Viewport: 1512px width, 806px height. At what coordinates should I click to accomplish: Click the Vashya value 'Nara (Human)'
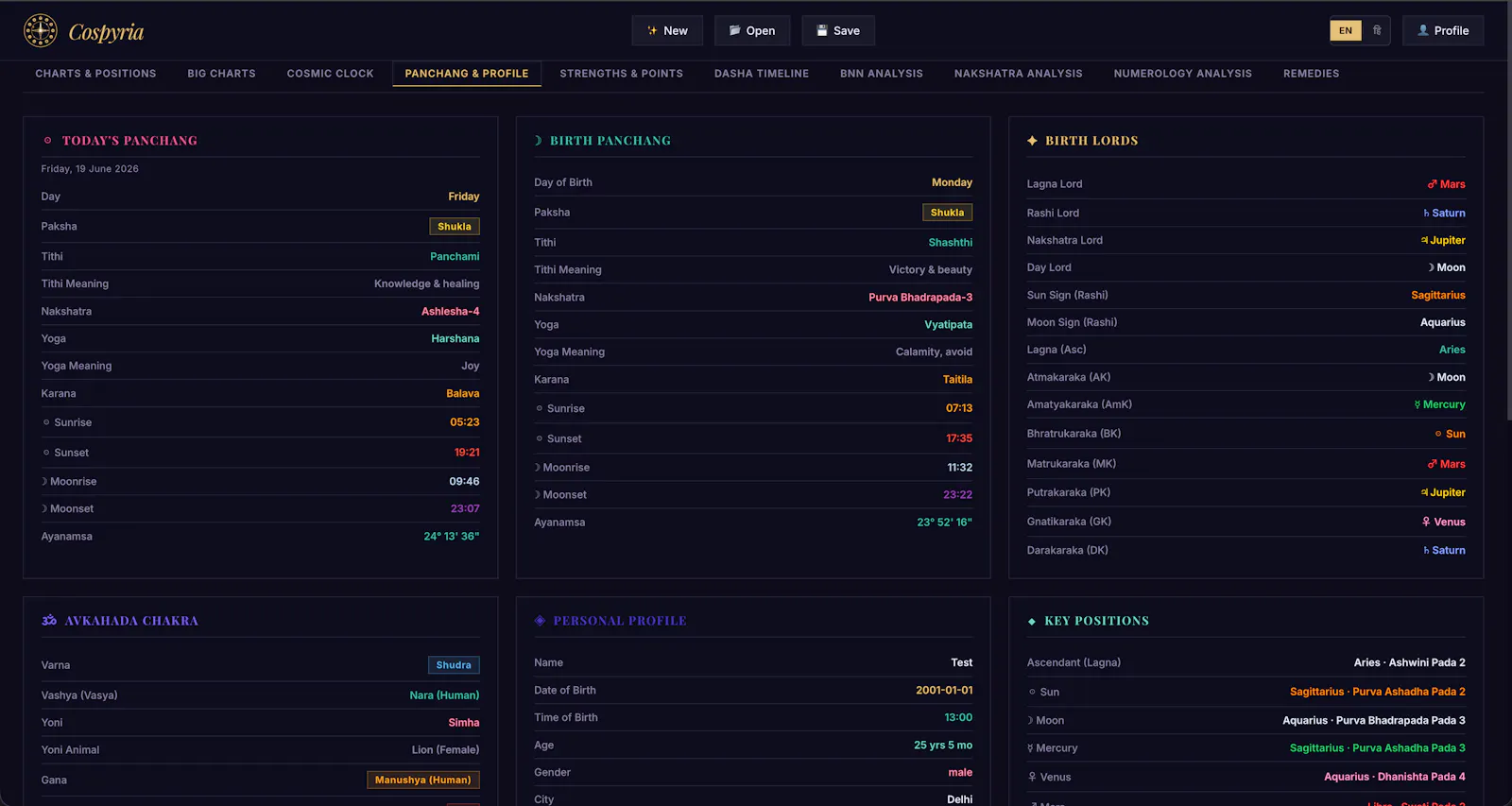pyautogui.click(x=444, y=695)
